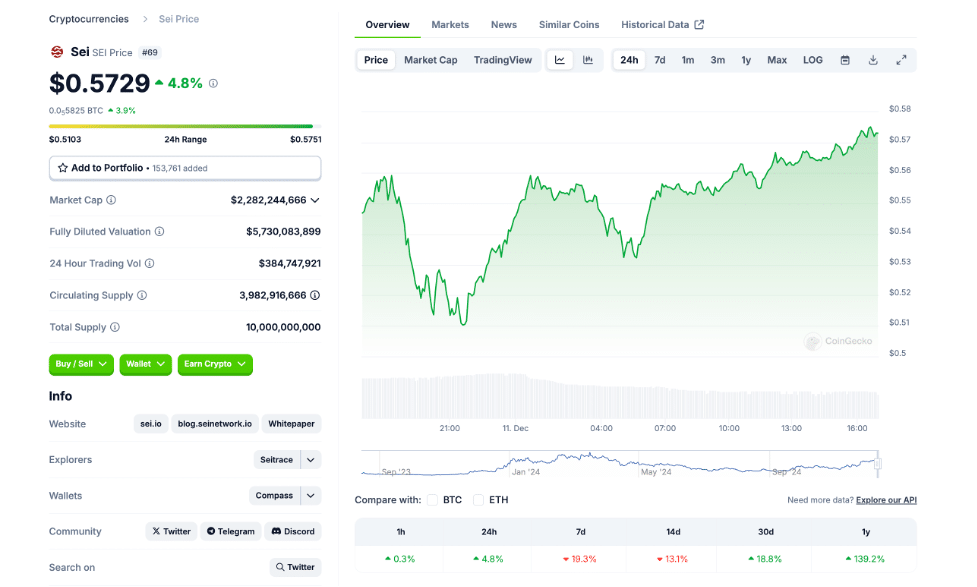Open the price change info icon
The image size is (977, 587).
point(213,84)
